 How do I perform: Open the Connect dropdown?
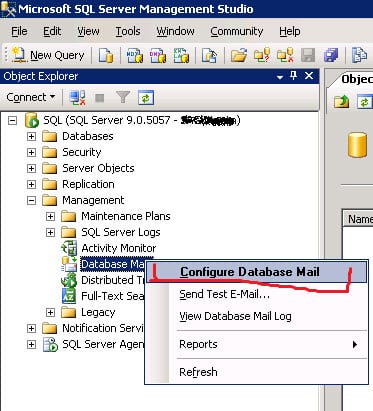31,97
